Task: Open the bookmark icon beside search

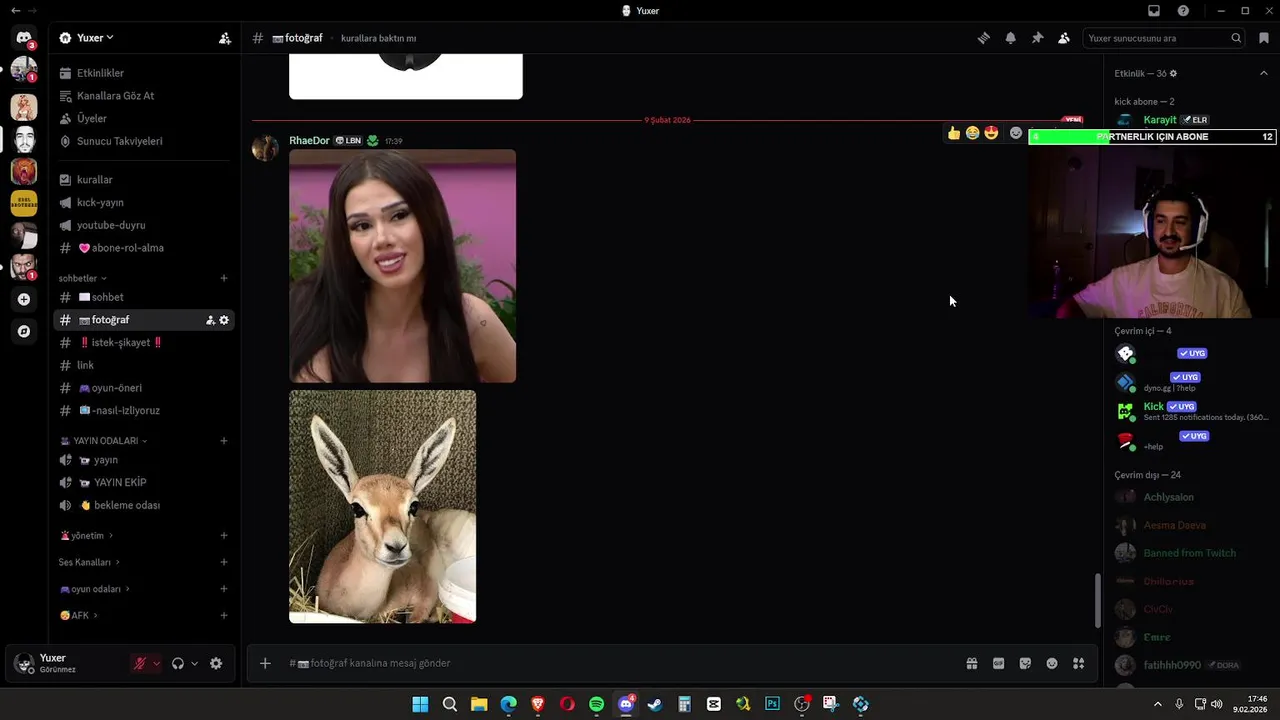Action: coord(1264,38)
